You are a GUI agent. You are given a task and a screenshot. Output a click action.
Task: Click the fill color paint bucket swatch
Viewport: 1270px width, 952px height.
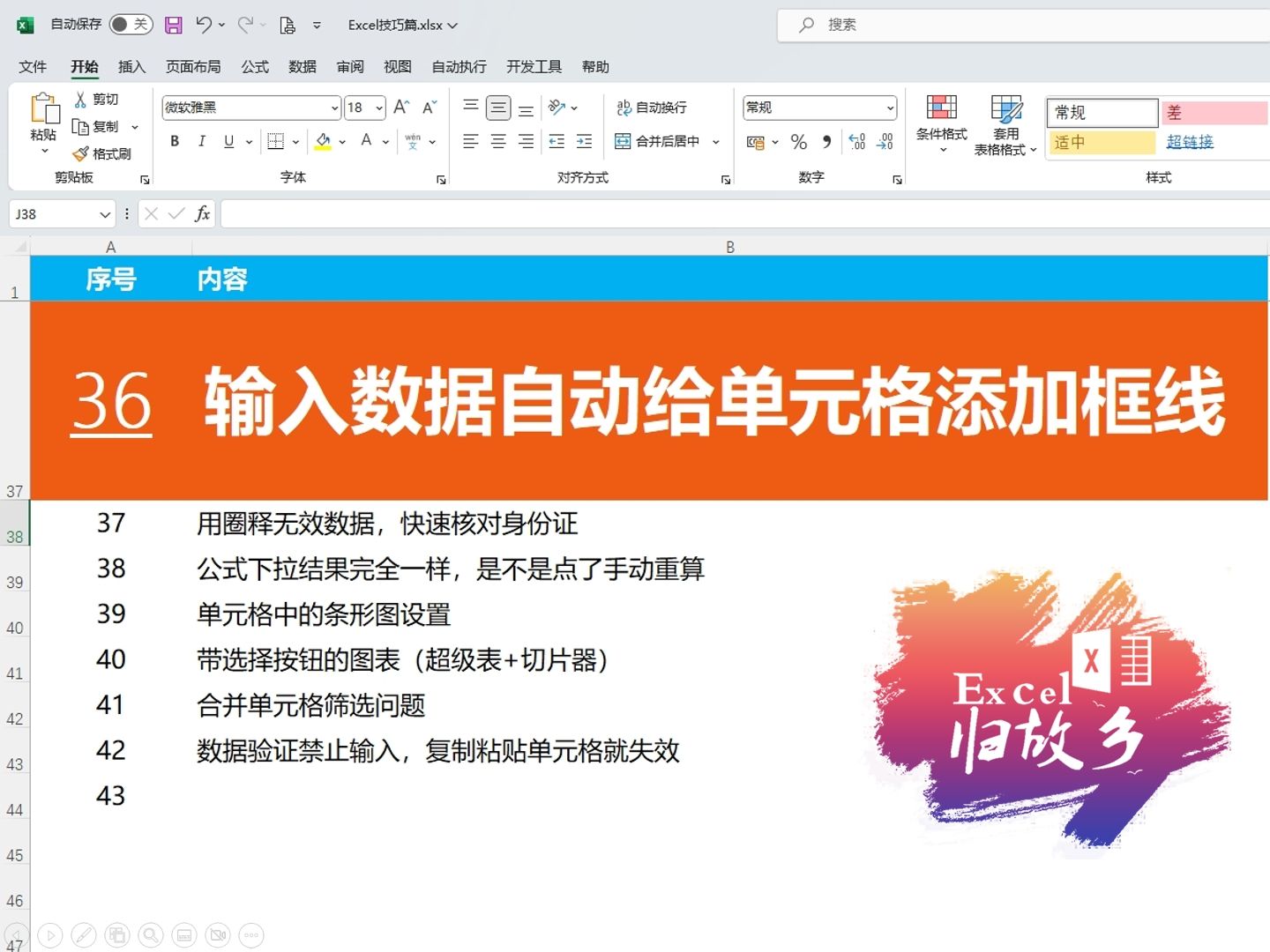point(323,141)
